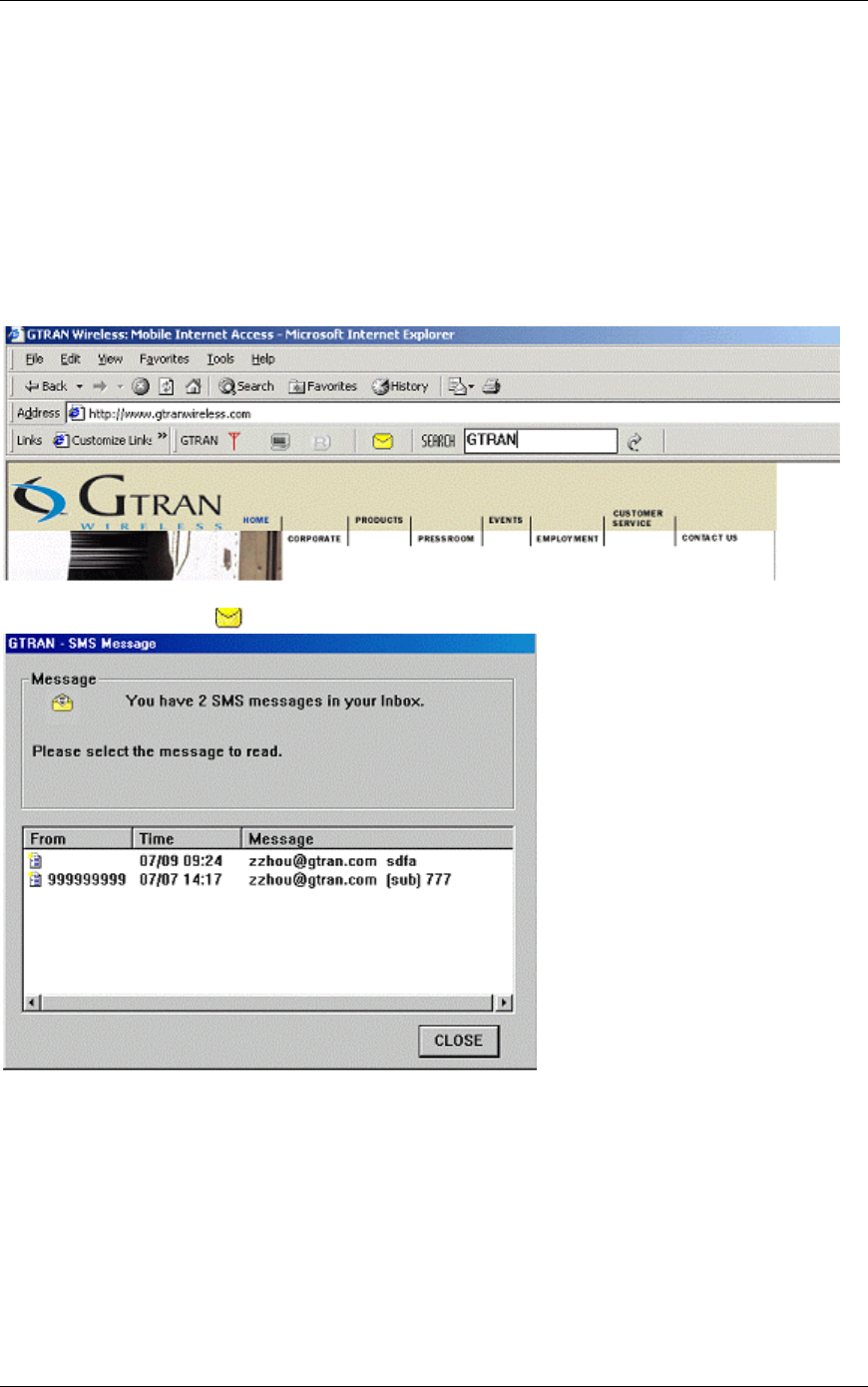Click the yellow envelope icon above the dialog
868x1387 pixels.
[x=229, y=619]
